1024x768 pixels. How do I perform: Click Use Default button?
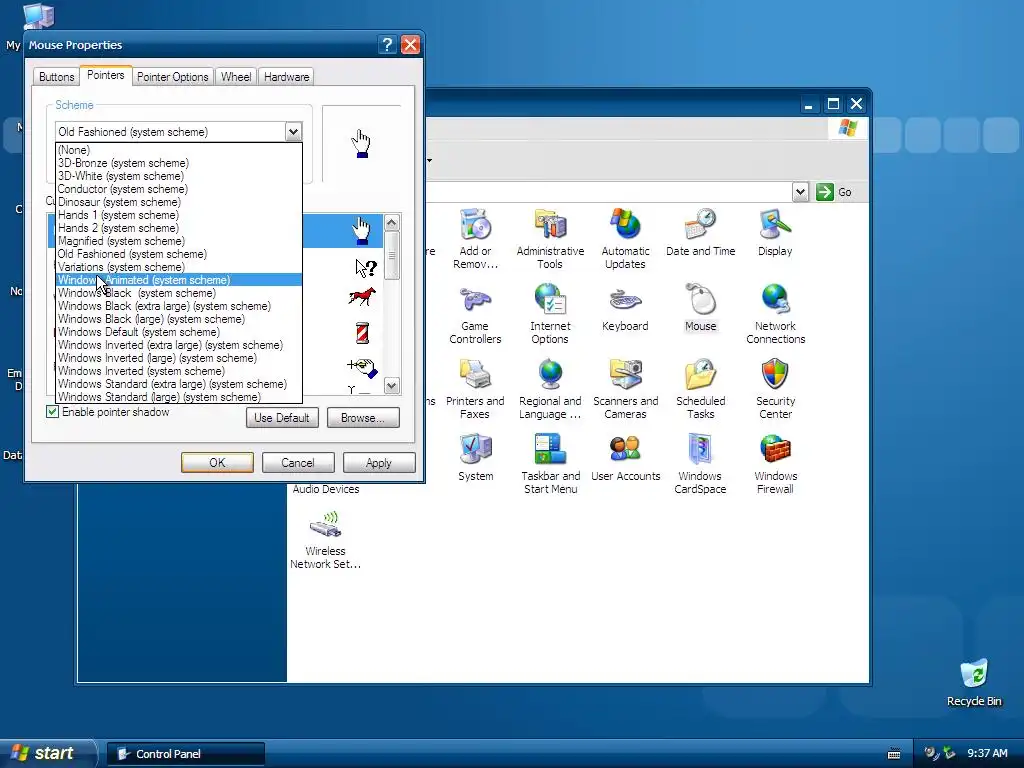[x=281, y=417]
